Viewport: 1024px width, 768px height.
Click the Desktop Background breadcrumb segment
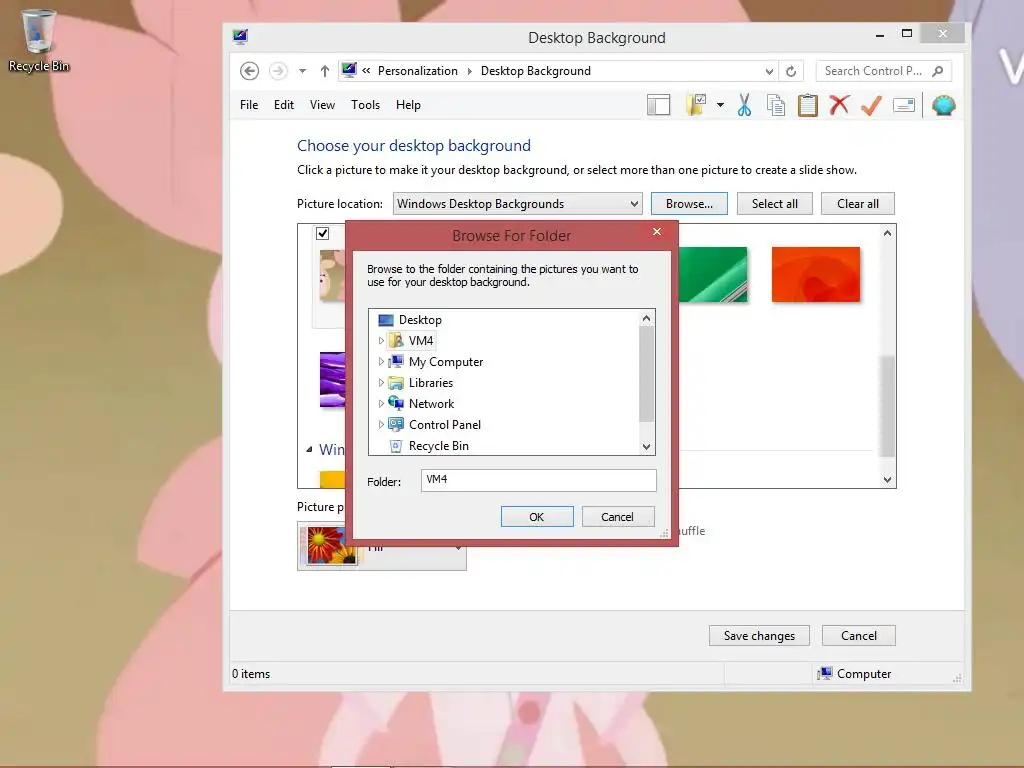(536, 71)
